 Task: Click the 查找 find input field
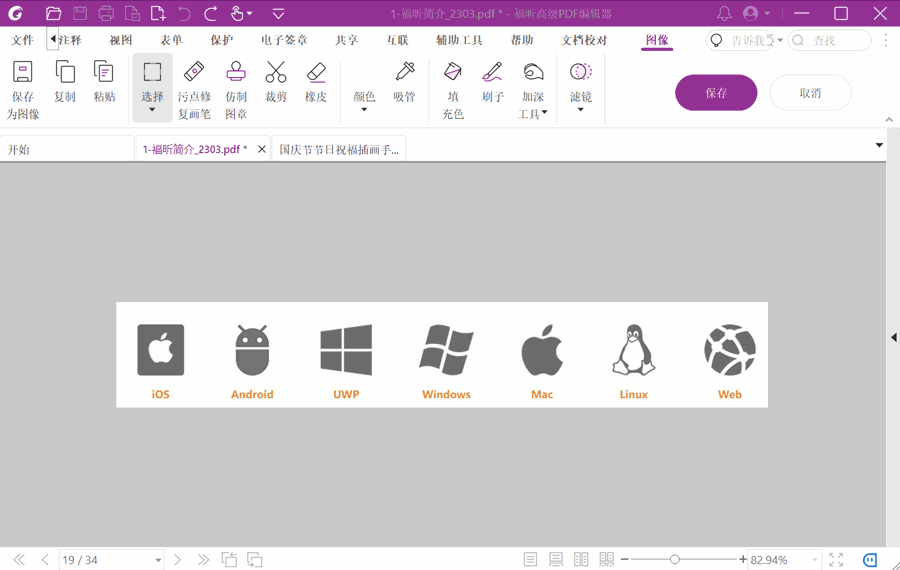click(x=829, y=40)
